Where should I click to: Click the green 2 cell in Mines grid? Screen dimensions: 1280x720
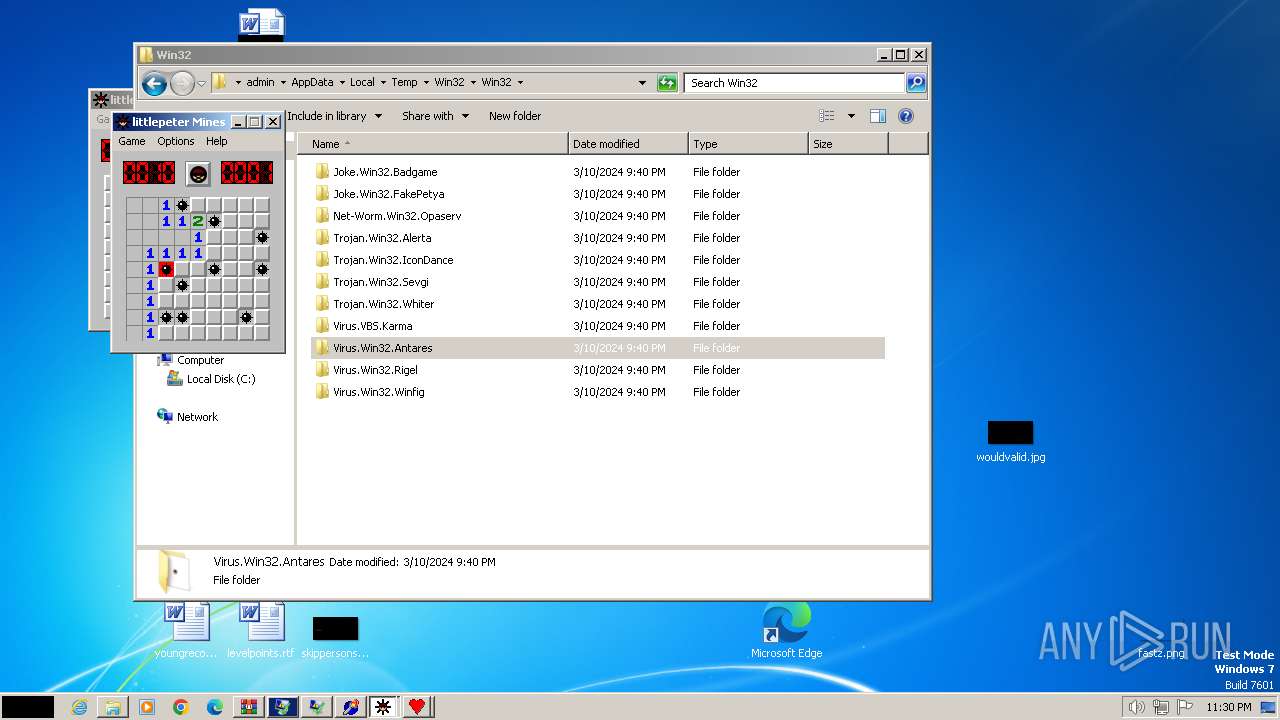coord(198,221)
